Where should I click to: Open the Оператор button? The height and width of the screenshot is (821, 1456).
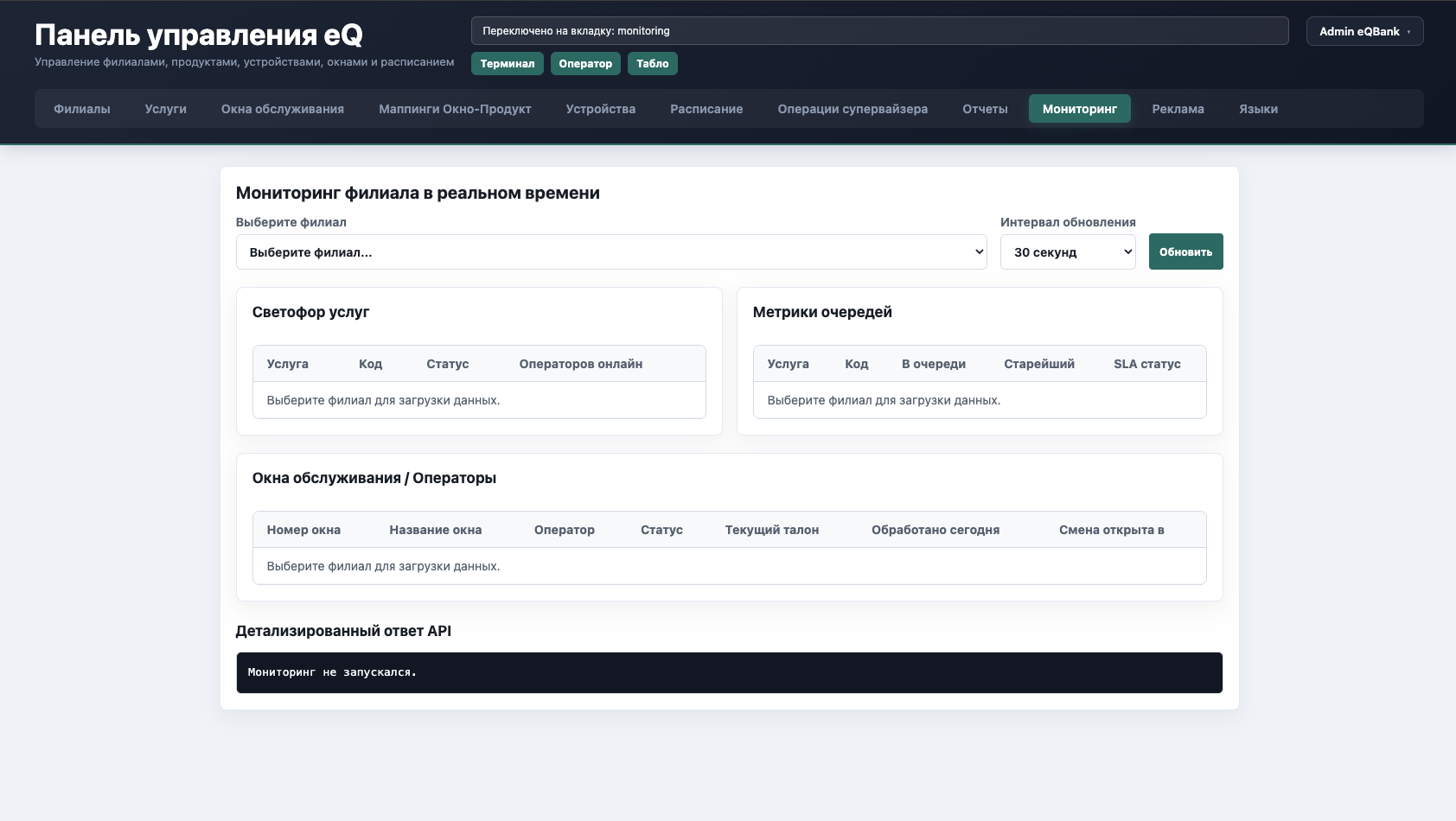point(585,64)
